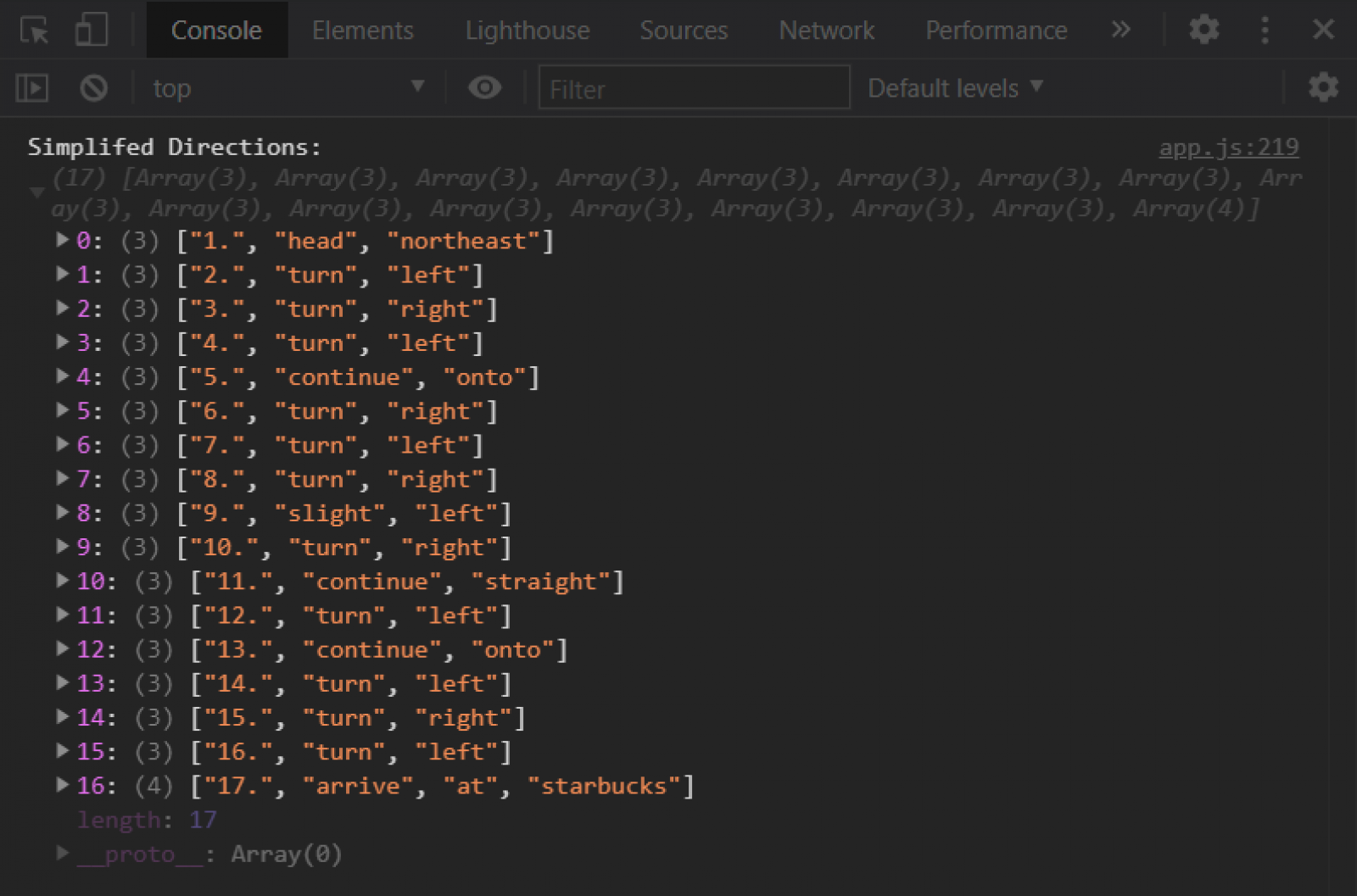Select the "Simplifed Directions:" log text
Screen dimensions: 1357x896
pyautogui.click(x=175, y=147)
